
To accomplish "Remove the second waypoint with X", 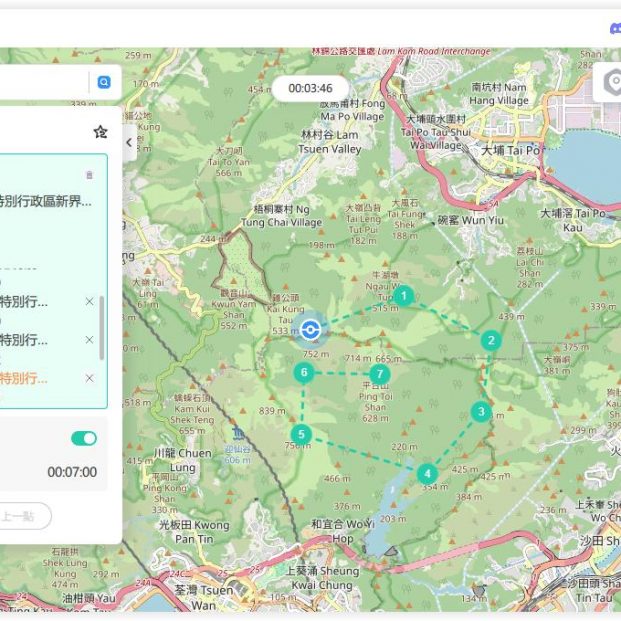I will [x=89, y=340].
